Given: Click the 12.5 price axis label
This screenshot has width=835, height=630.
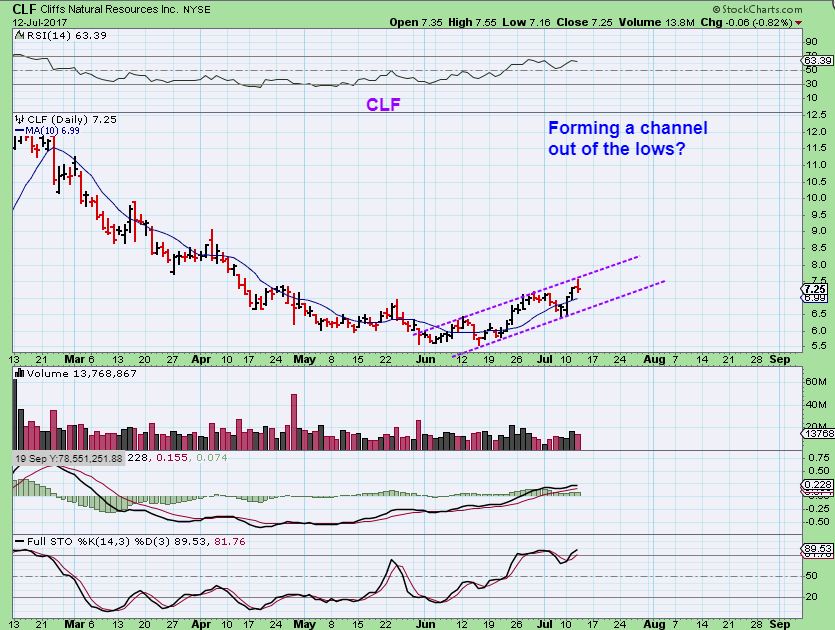Looking at the screenshot, I should 815,115.
